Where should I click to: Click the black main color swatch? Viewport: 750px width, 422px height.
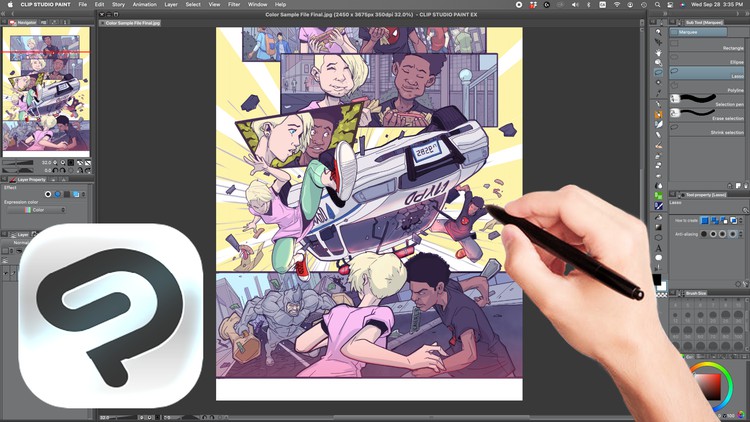[x=657, y=280]
